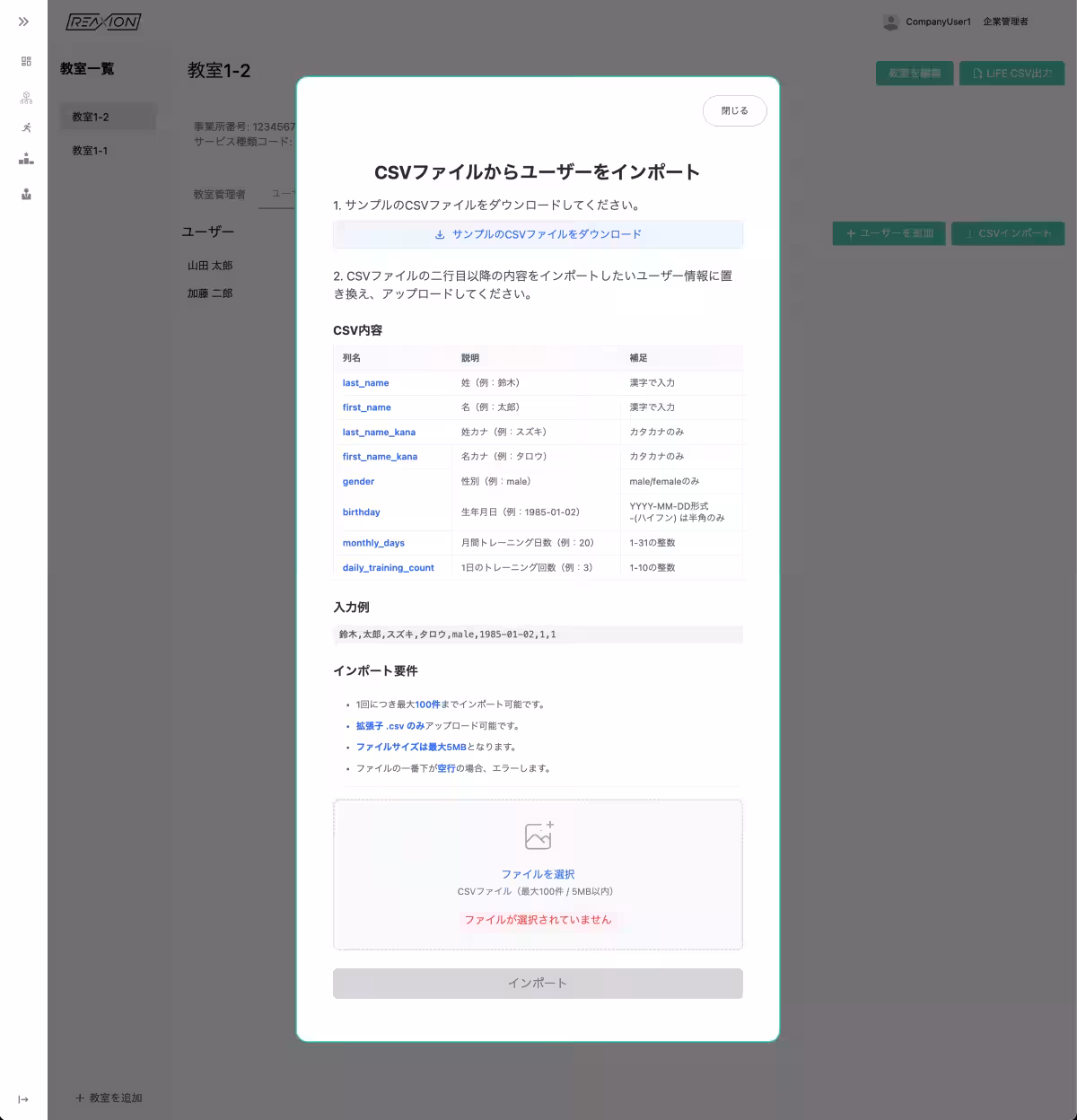Click the logout arrow icon at sidebar bottom
Image resolution: width=1077 pixels, height=1120 pixels.
pos(23,1099)
